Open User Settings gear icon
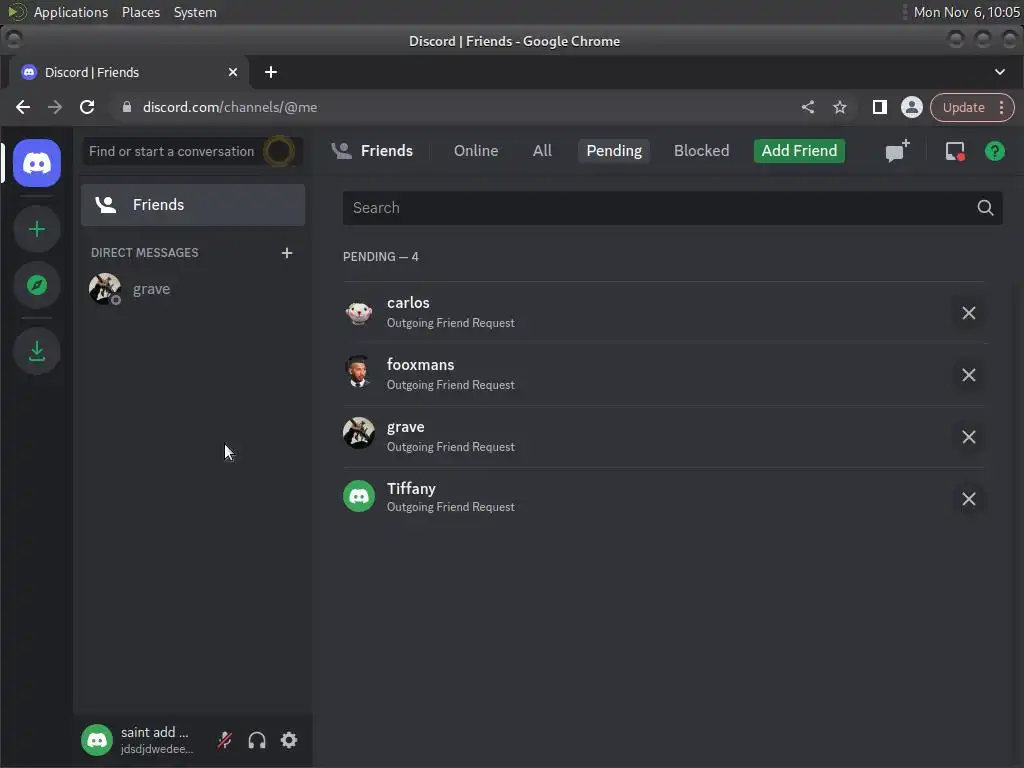The width and height of the screenshot is (1024, 768). [289, 740]
